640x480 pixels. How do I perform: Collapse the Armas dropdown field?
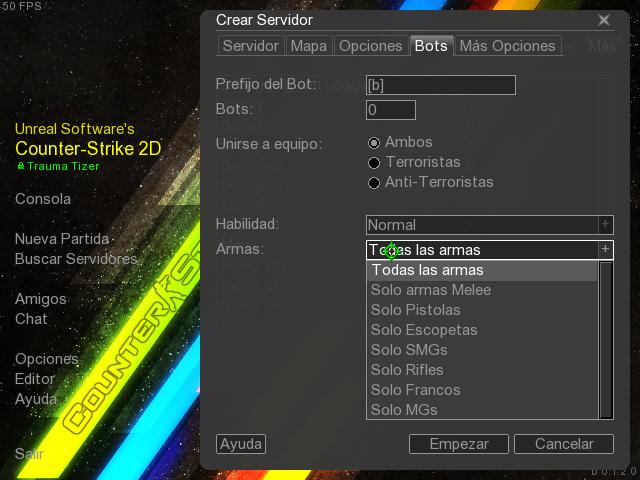[x=489, y=250]
